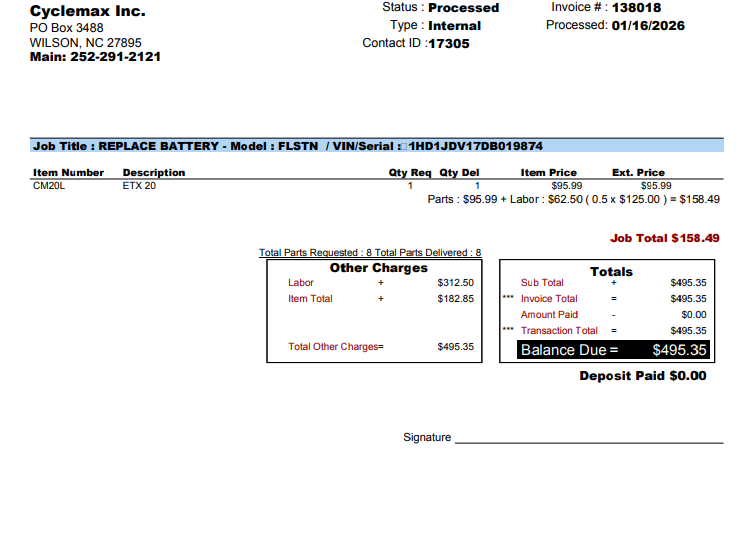The image size is (744, 550).
Task: Select the processed date 01/16/2026
Action: tap(648, 26)
